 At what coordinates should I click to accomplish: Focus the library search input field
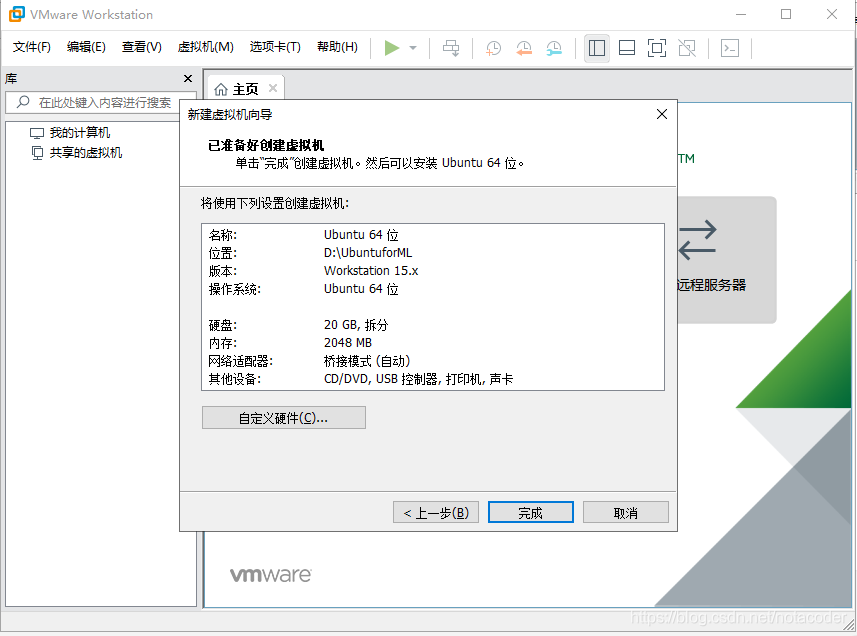(101, 102)
